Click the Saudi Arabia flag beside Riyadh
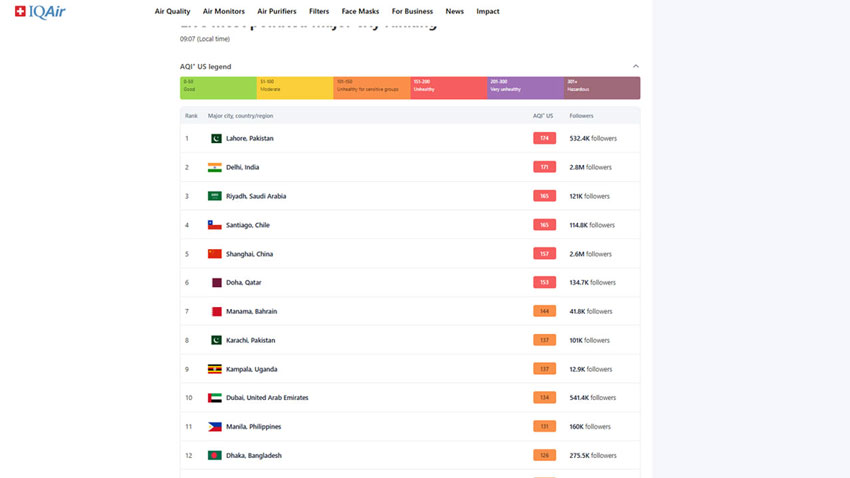The image size is (850, 478). tap(215, 196)
